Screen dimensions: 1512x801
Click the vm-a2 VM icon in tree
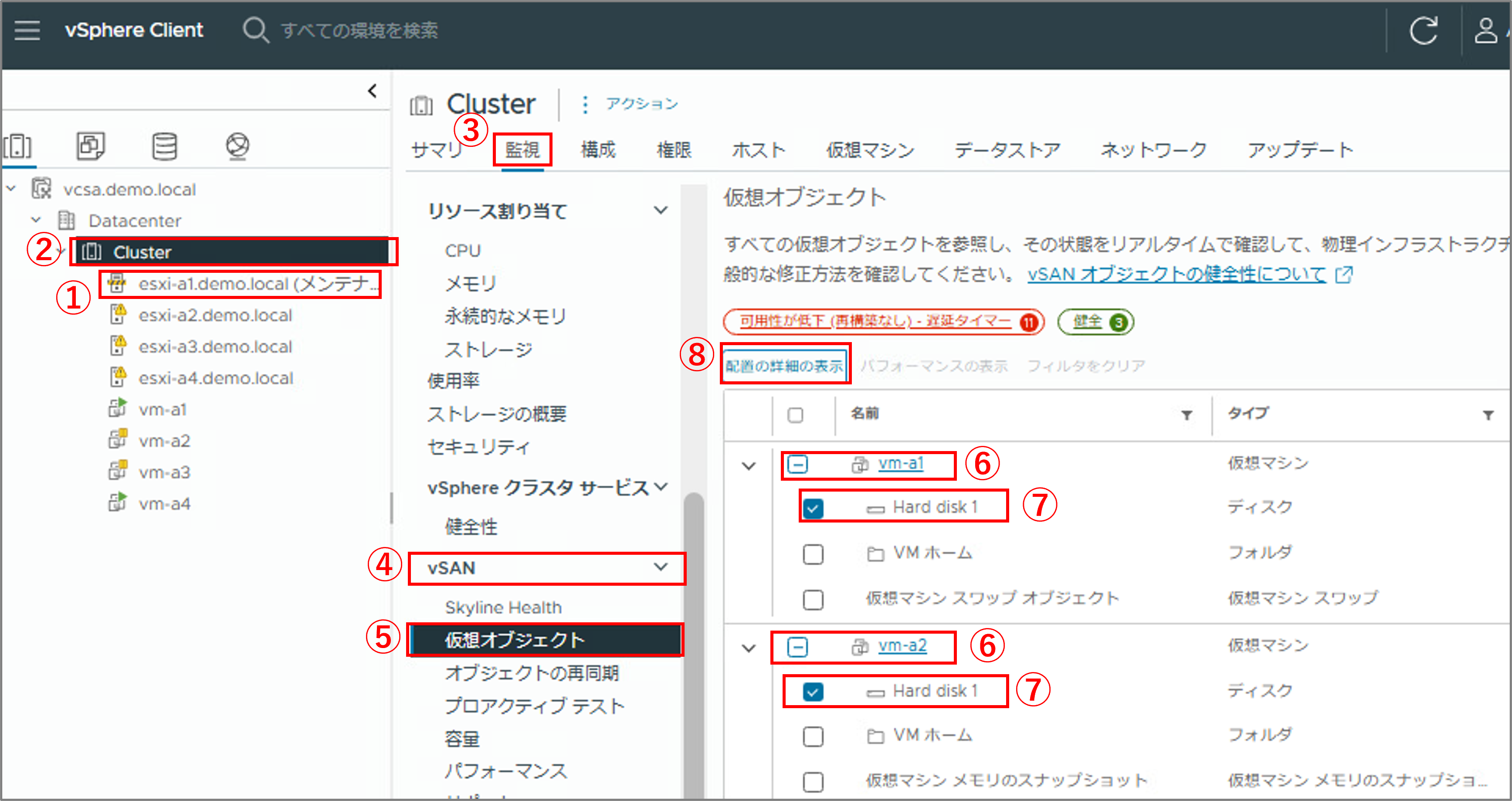coord(117,440)
